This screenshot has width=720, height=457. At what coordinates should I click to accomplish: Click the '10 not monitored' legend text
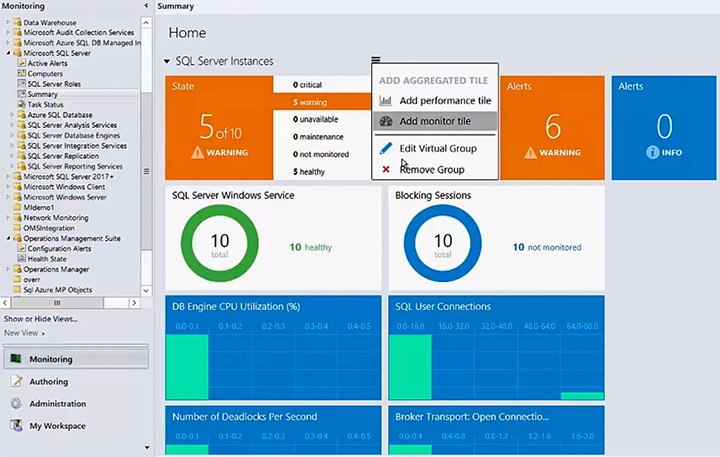[547, 247]
